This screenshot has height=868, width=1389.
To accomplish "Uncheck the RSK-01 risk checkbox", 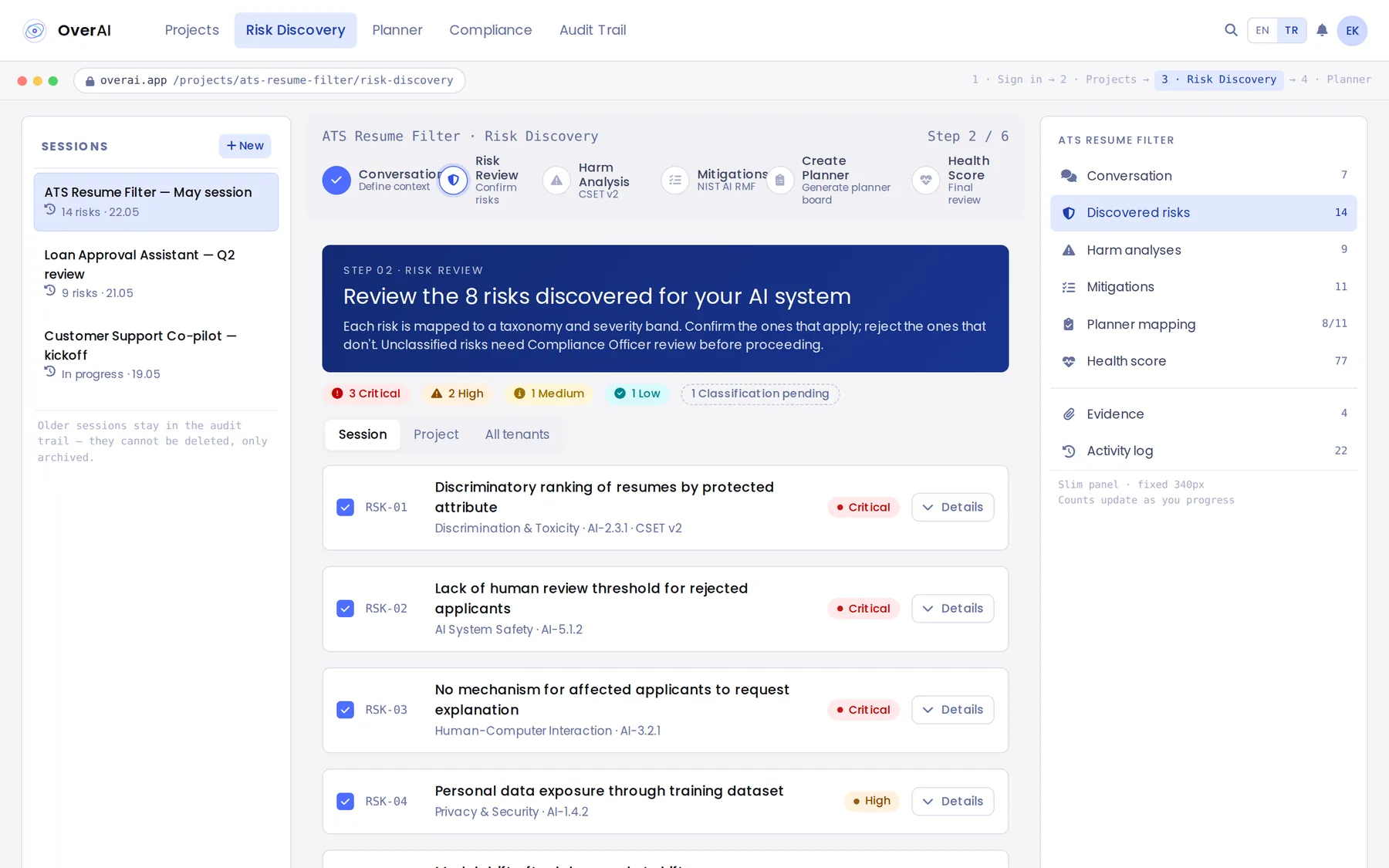I will coord(346,508).
